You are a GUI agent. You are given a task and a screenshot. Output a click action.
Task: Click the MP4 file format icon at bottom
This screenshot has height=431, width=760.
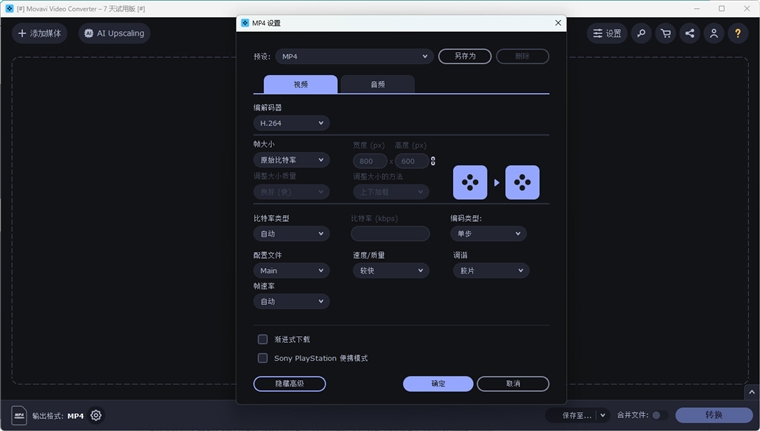click(x=19, y=415)
